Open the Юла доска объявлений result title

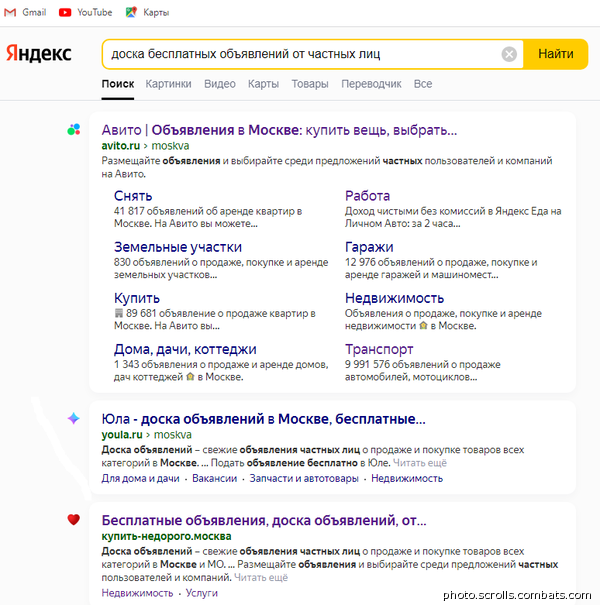pyautogui.click(x=264, y=419)
